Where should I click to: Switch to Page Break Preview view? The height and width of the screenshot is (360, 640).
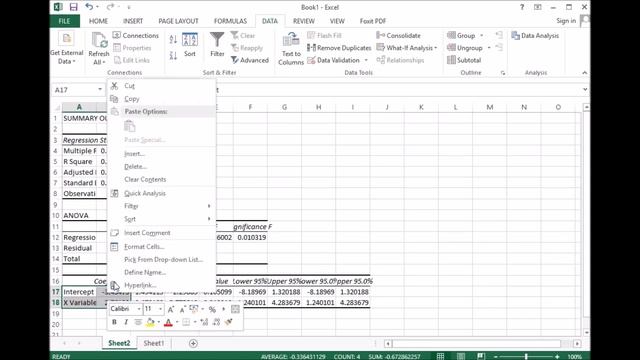[481, 356]
